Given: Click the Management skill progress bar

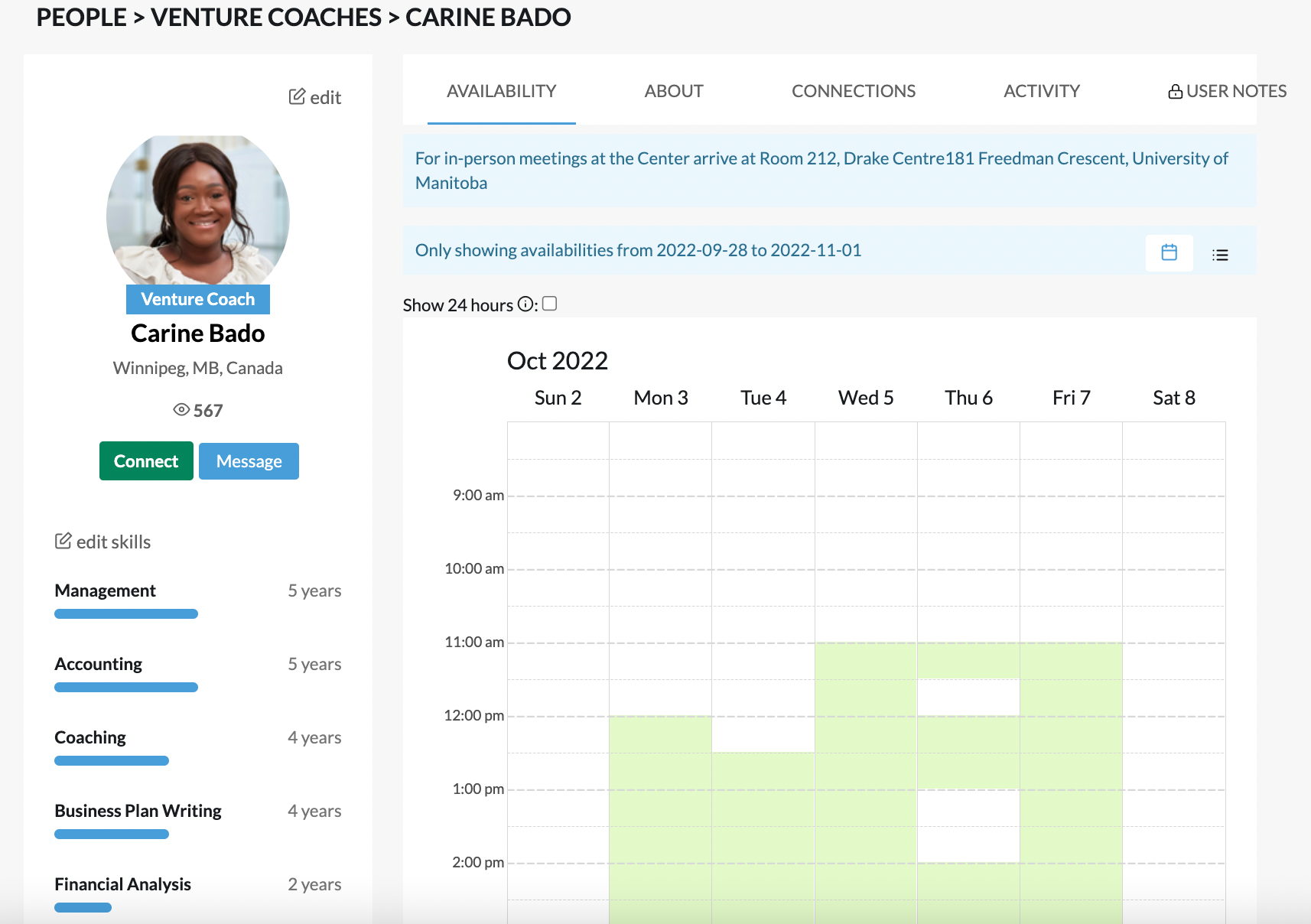Looking at the screenshot, I should (126, 613).
